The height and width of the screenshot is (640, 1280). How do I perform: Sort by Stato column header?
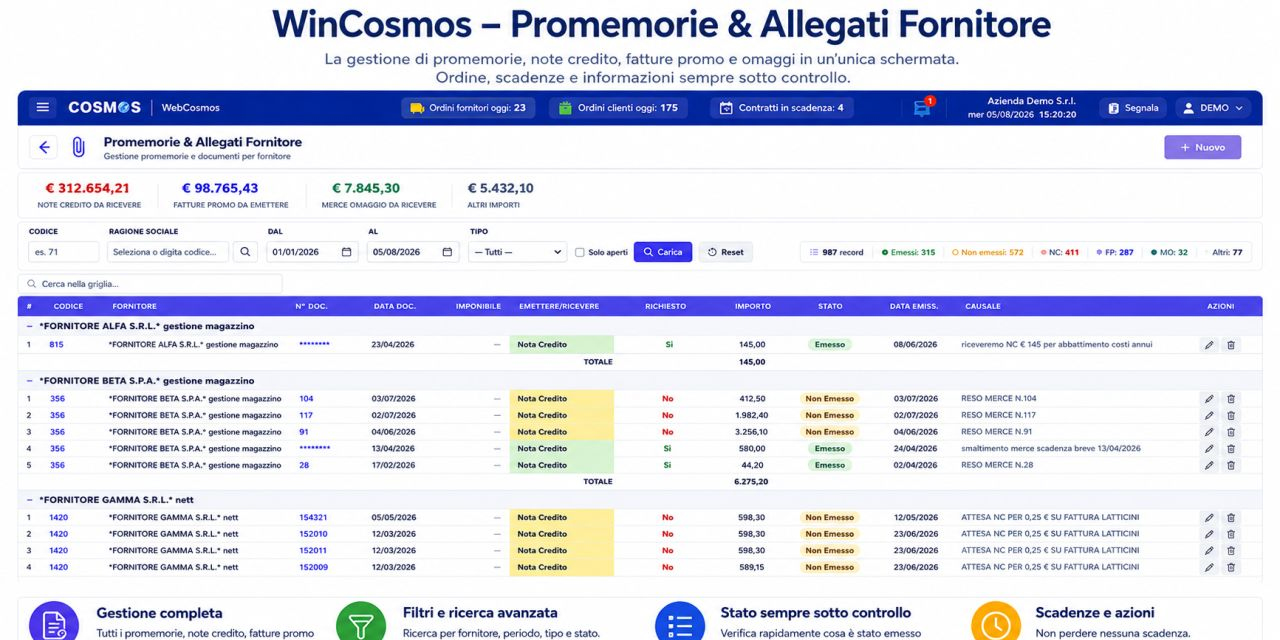click(x=830, y=306)
